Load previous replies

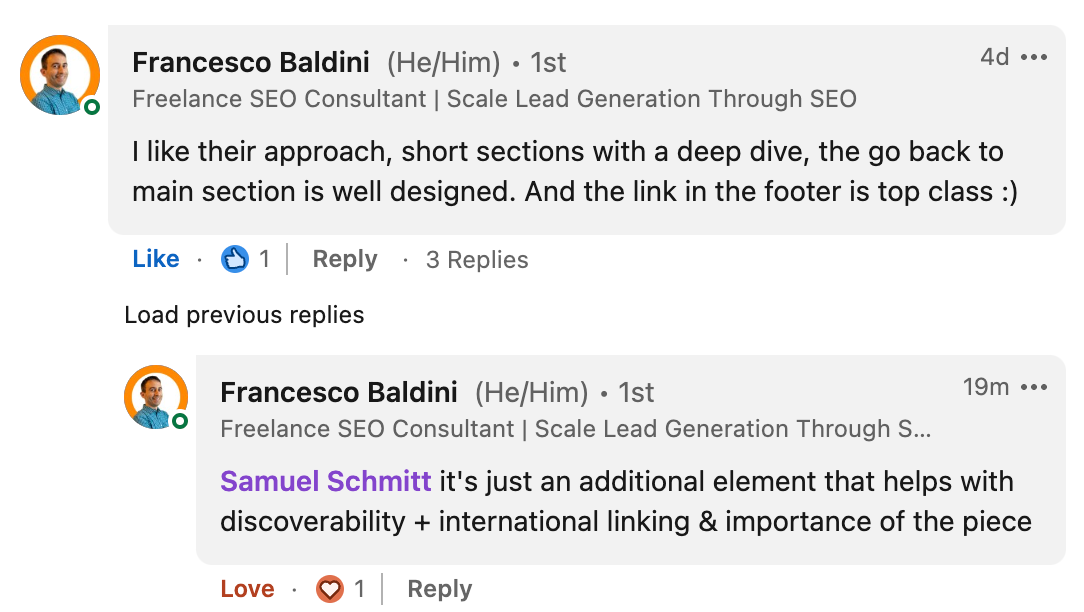[244, 315]
